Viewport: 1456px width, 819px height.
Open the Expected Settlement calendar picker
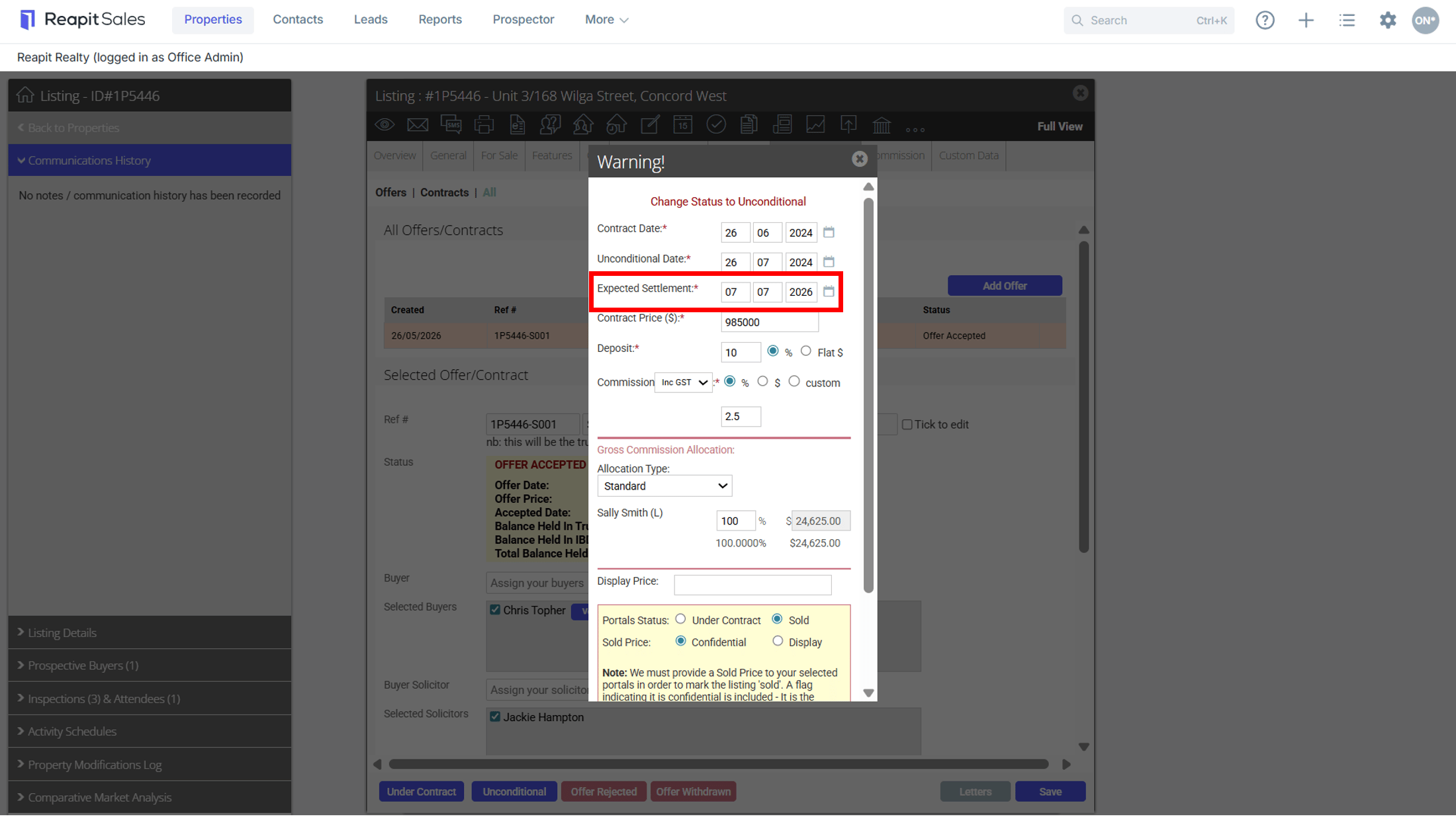tap(829, 291)
